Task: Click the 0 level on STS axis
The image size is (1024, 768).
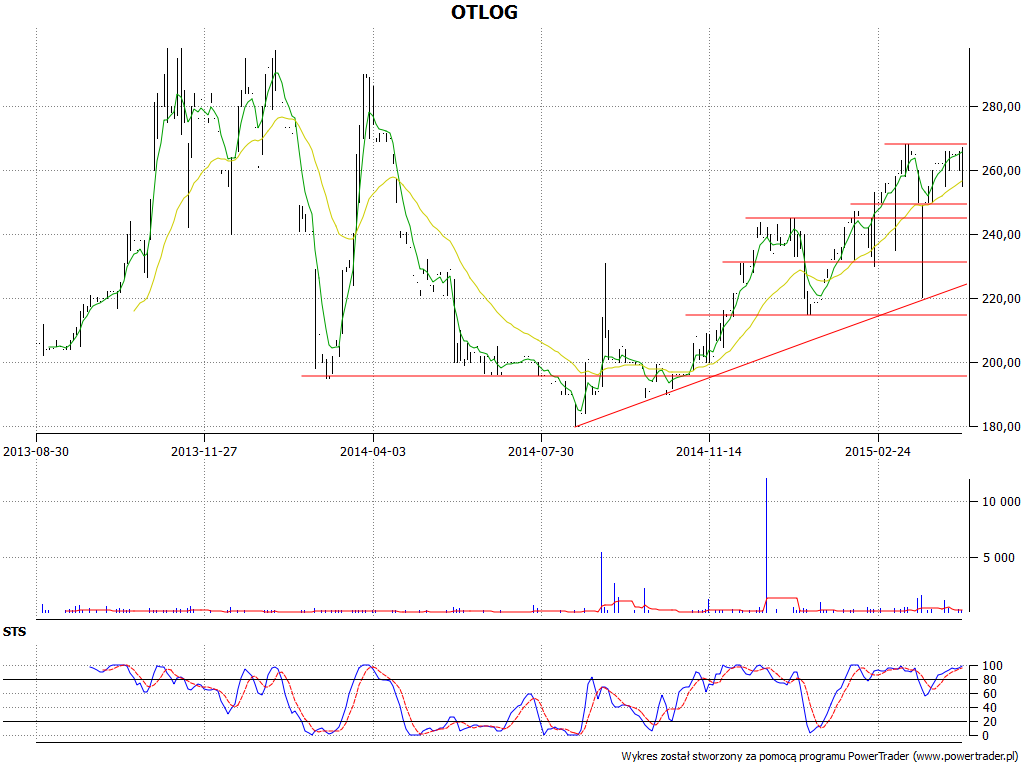Action: pyautogui.click(x=984, y=735)
